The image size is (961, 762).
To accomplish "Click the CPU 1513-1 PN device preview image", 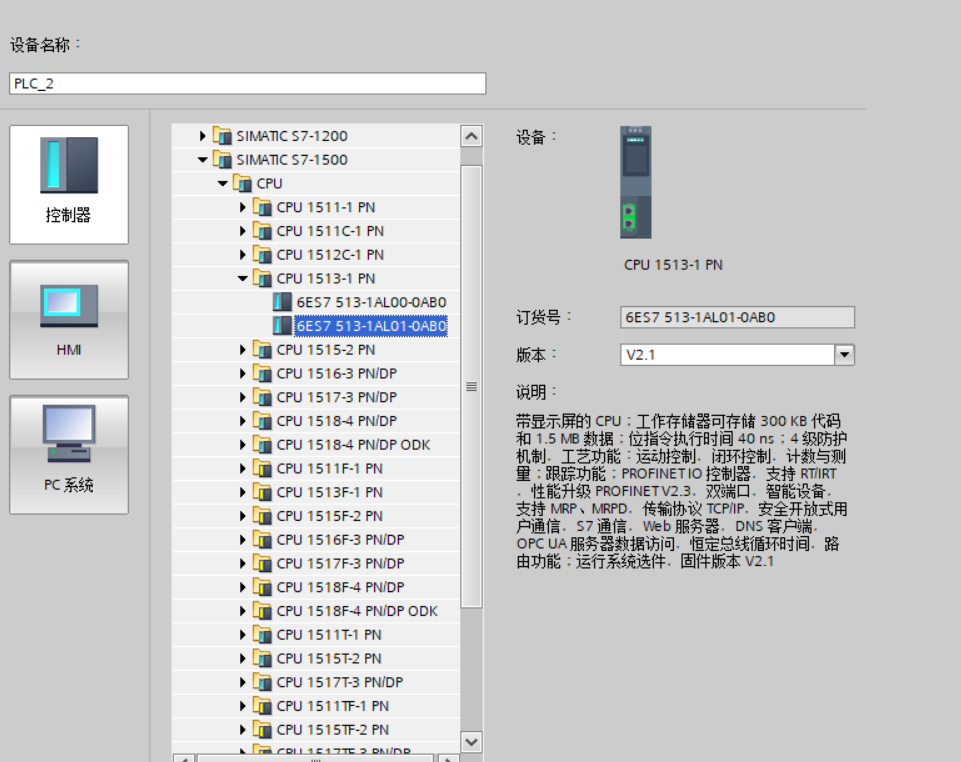I will (x=635, y=182).
